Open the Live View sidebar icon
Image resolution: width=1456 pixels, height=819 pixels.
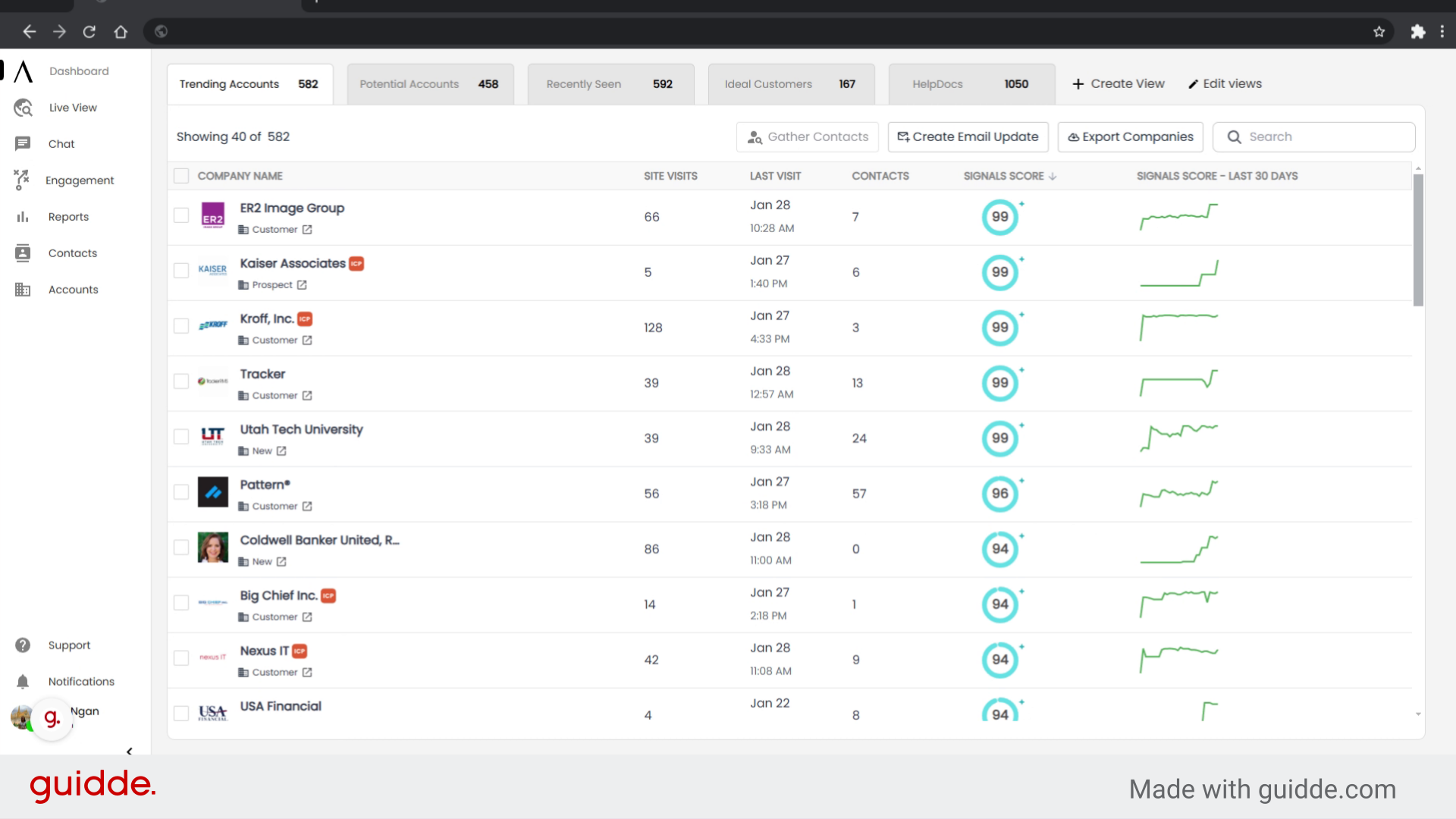pyautogui.click(x=23, y=108)
